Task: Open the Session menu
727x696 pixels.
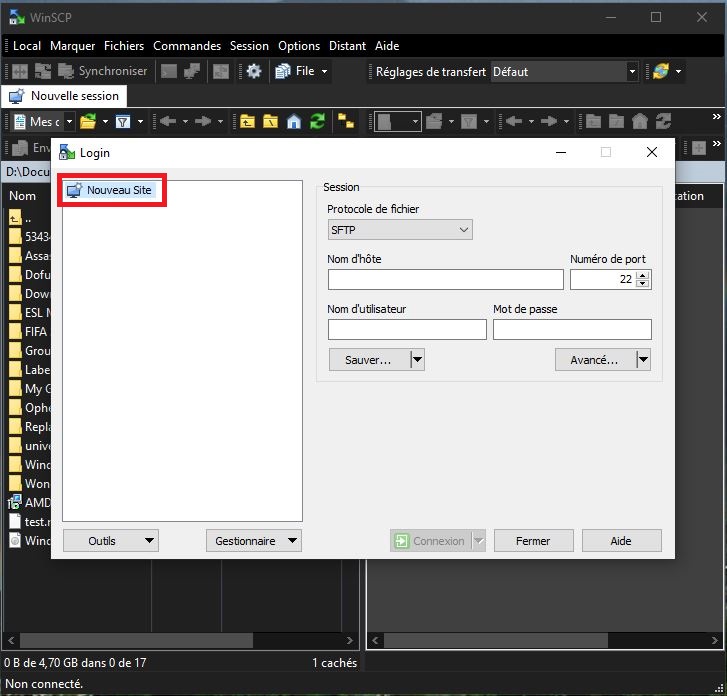Action: (249, 46)
